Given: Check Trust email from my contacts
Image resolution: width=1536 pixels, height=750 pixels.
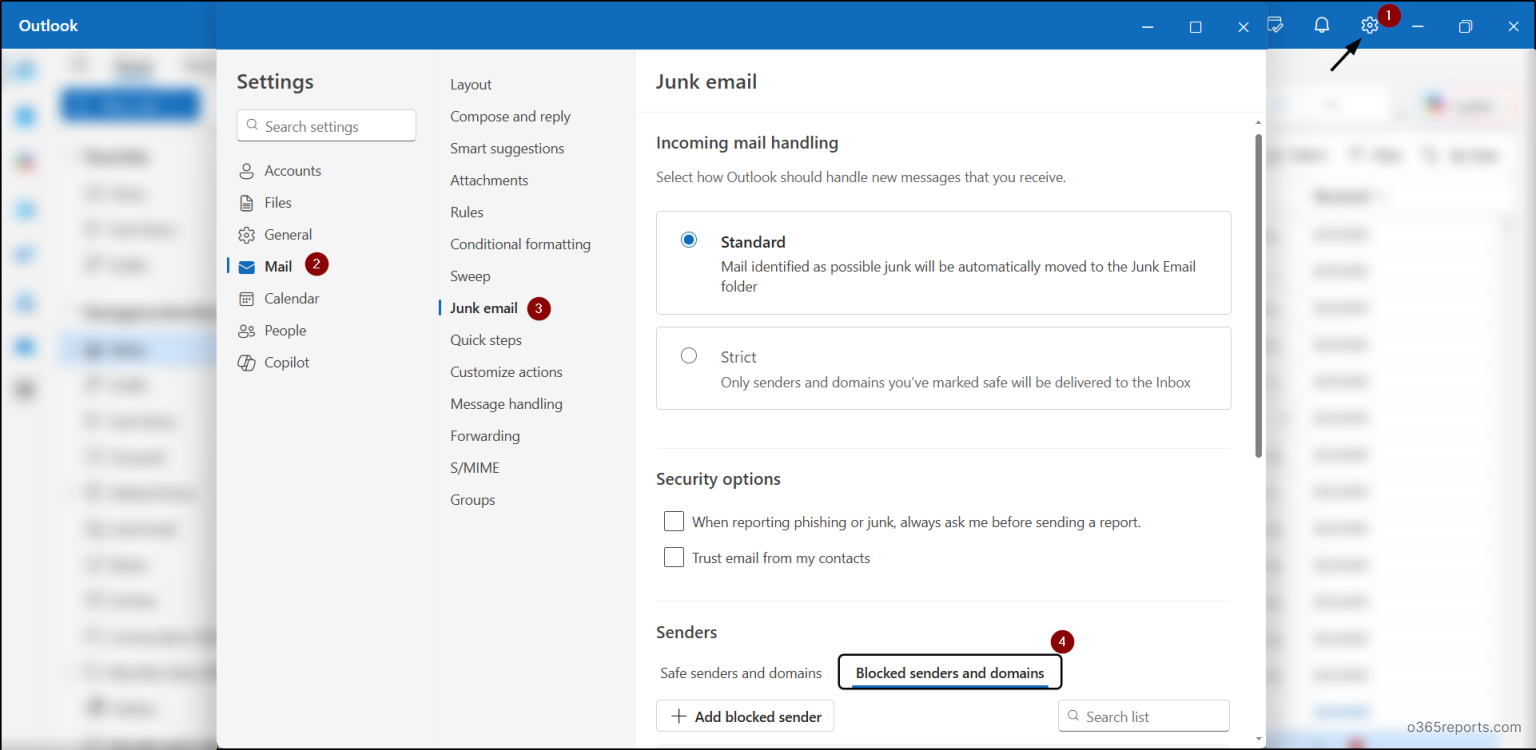Looking at the screenshot, I should pos(674,558).
